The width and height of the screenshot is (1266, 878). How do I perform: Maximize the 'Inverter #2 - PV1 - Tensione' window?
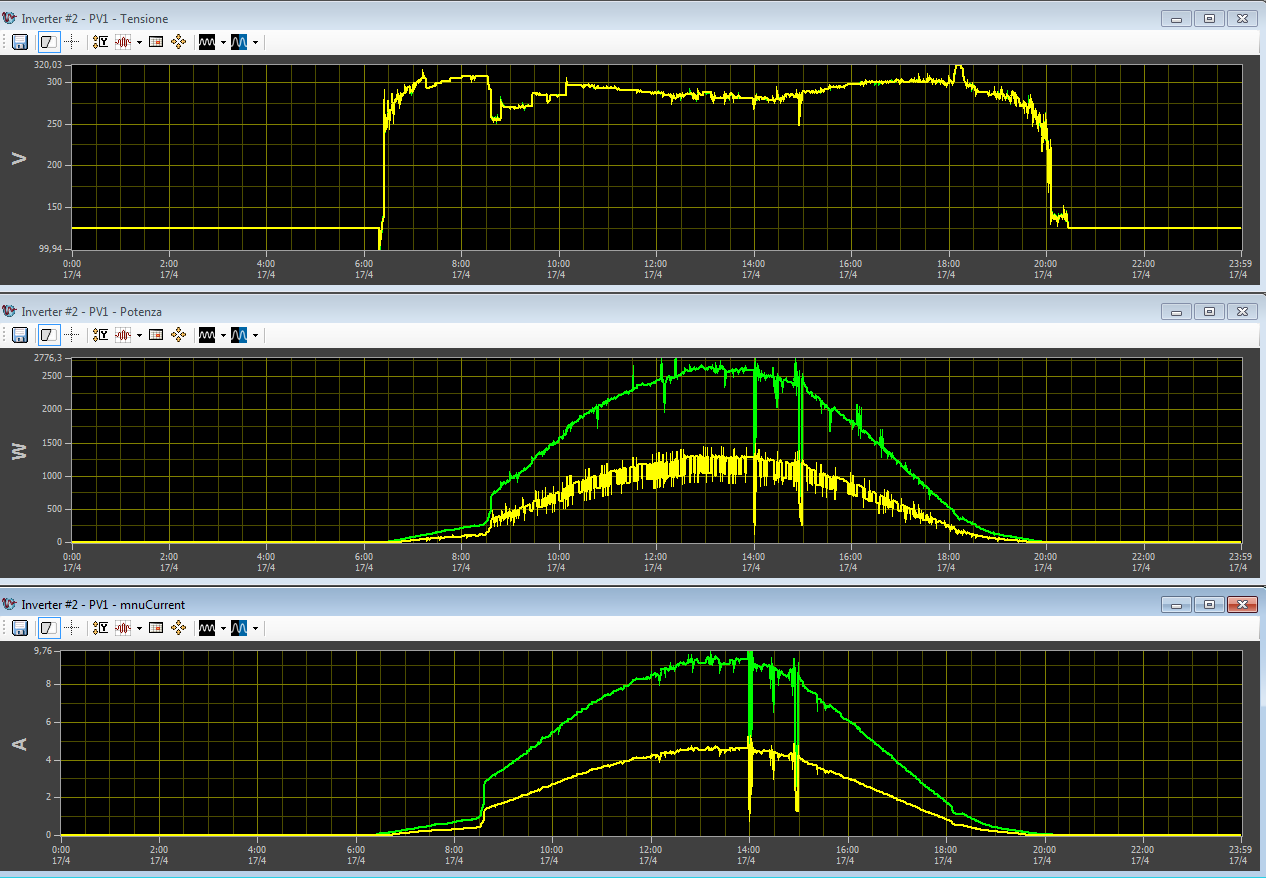tap(1209, 18)
